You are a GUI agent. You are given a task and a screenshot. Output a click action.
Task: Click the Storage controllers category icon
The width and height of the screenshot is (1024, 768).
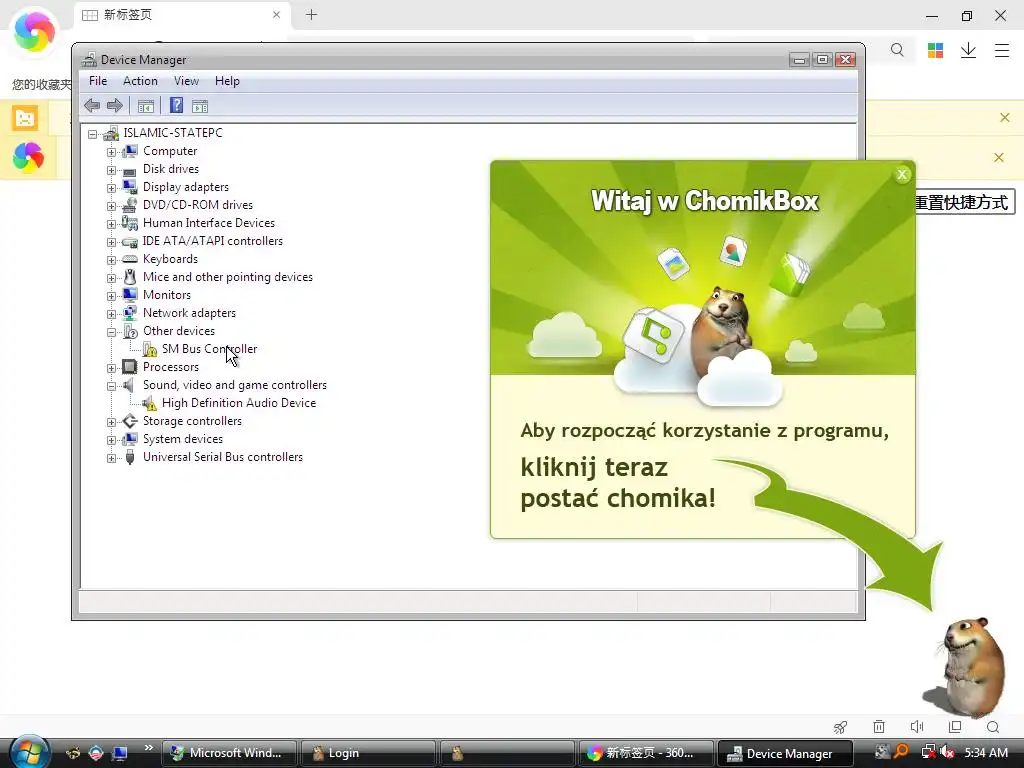[130, 421]
